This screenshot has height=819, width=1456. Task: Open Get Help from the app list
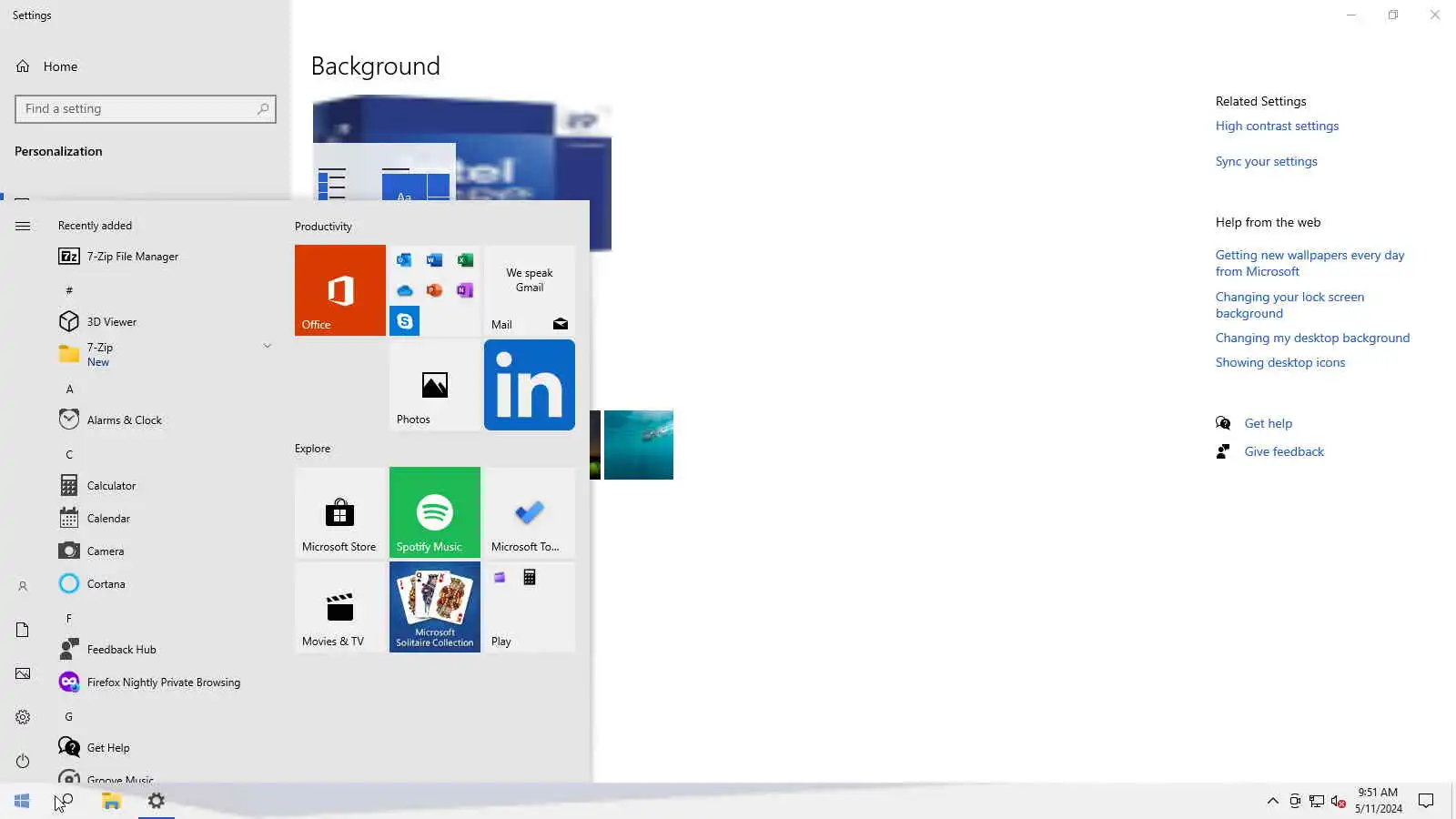coord(164,748)
